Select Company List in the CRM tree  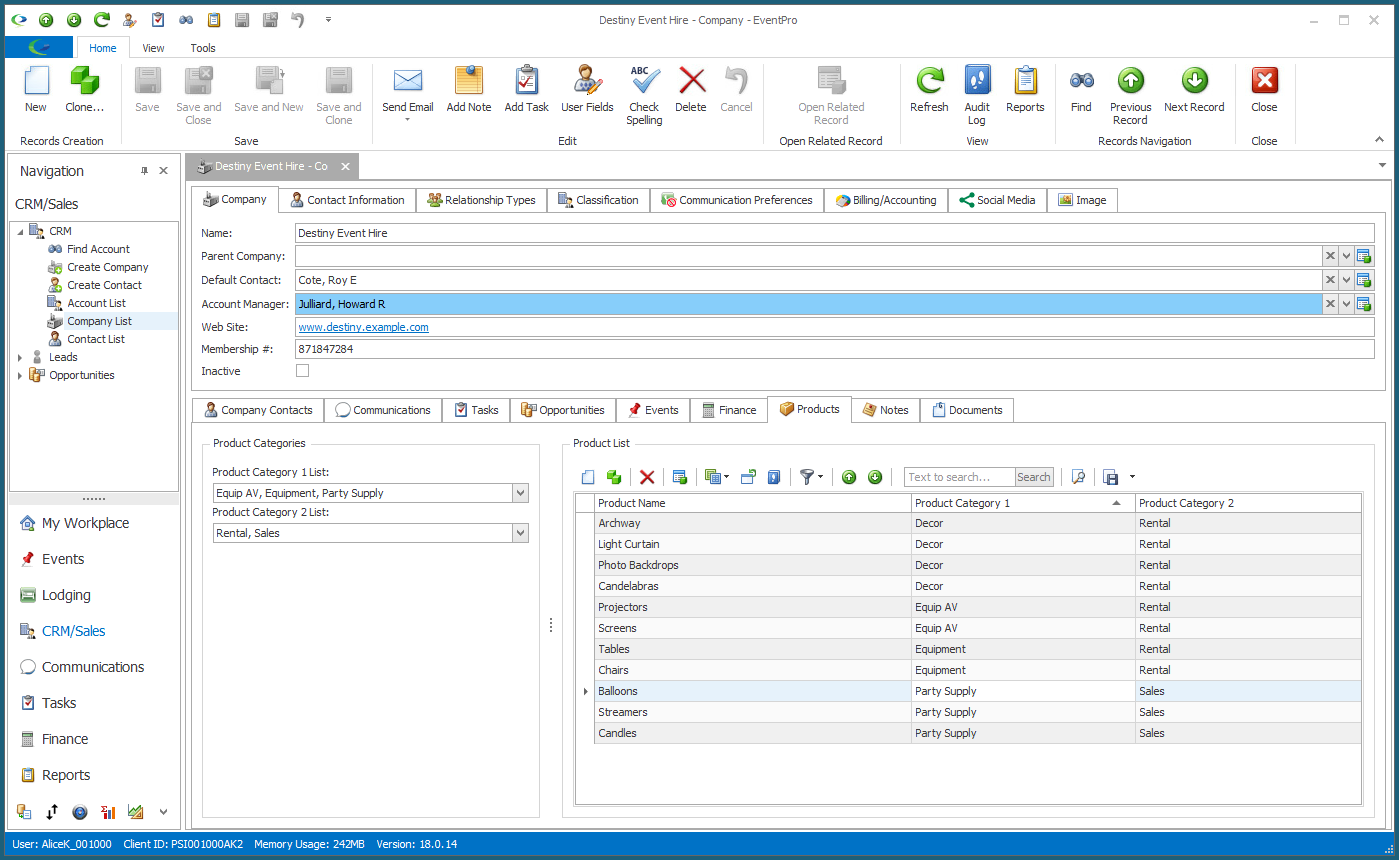(99, 321)
